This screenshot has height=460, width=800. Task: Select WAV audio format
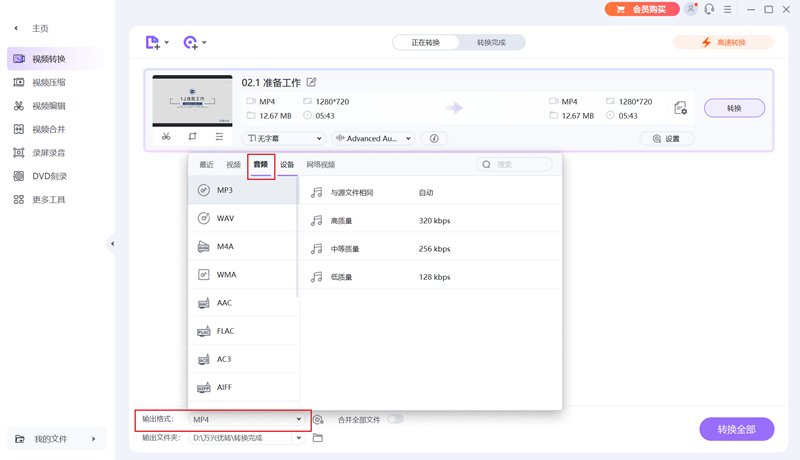(243, 218)
